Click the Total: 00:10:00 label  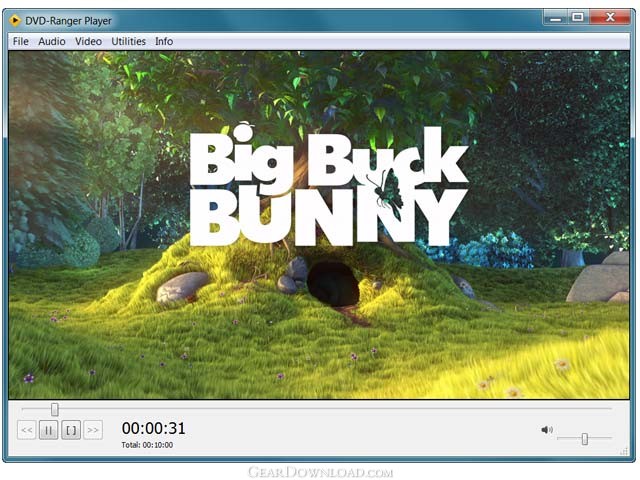coord(147,445)
